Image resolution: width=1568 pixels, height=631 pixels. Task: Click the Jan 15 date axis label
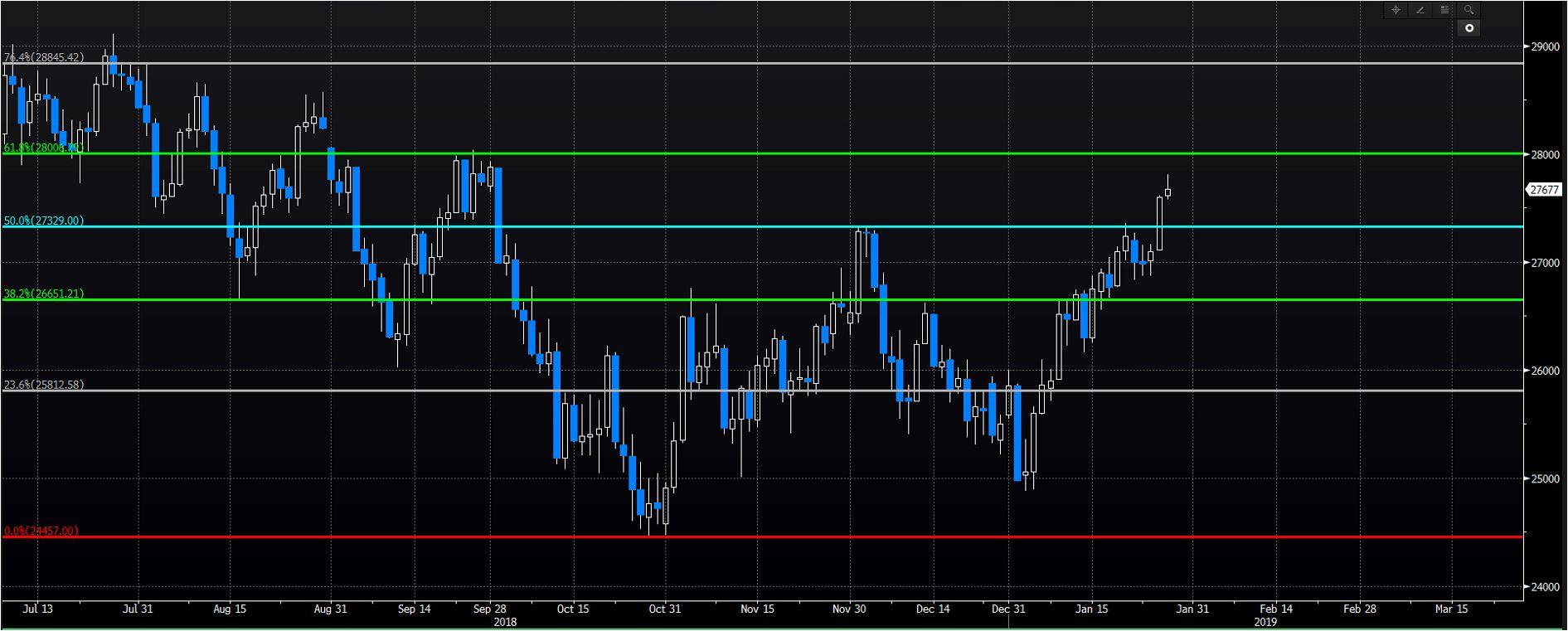(x=1091, y=609)
